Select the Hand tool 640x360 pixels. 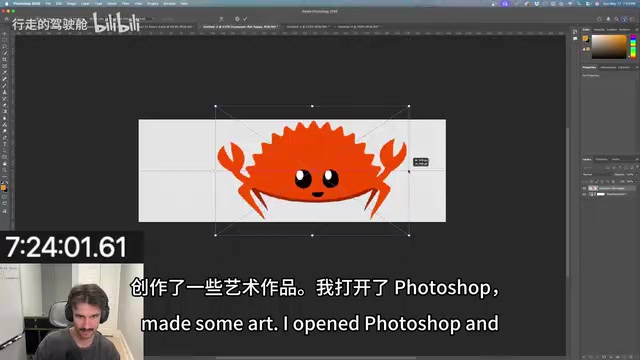(x=4, y=164)
